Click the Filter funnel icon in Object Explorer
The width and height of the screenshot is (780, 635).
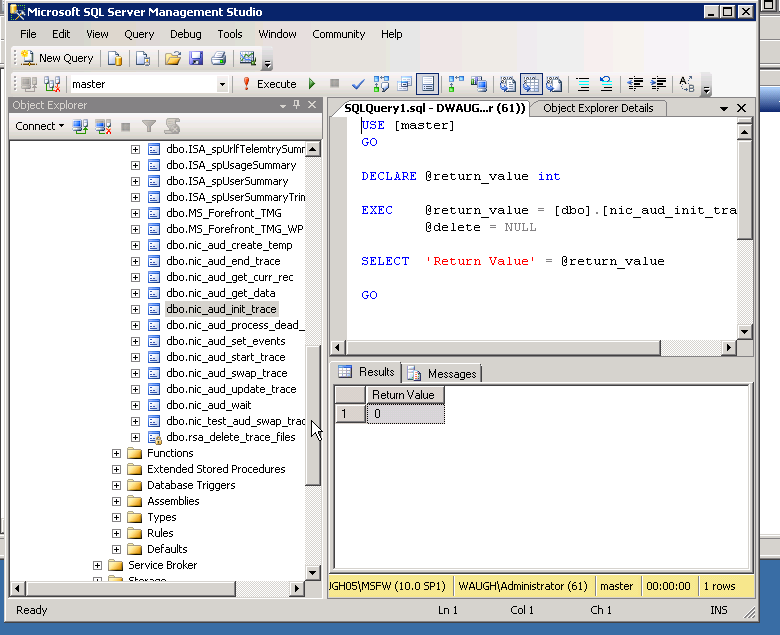pyautogui.click(x=149, y=126)
